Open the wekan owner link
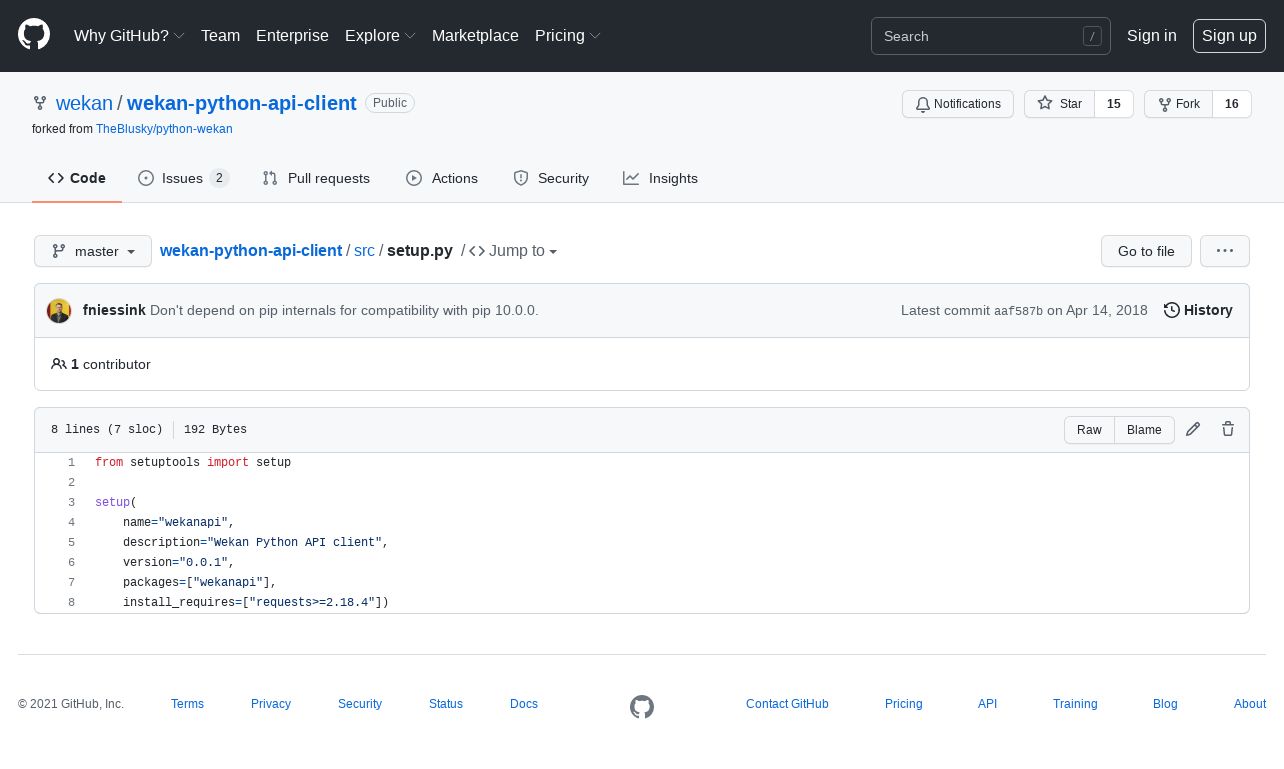The width and height of the screenshot is (1284, 769). tap(84, 103)
